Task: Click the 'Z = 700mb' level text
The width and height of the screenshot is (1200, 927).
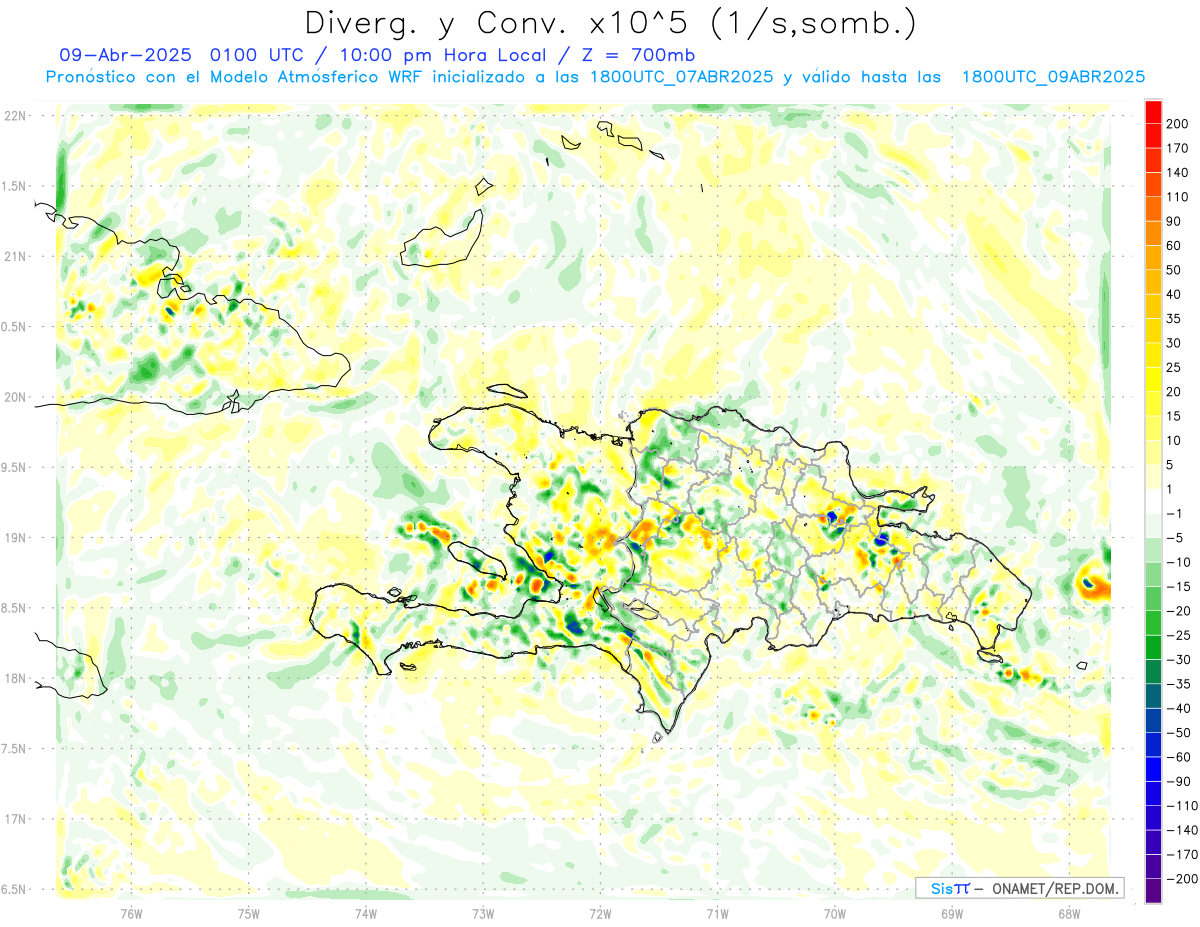Action: click(x=631, y=55)
